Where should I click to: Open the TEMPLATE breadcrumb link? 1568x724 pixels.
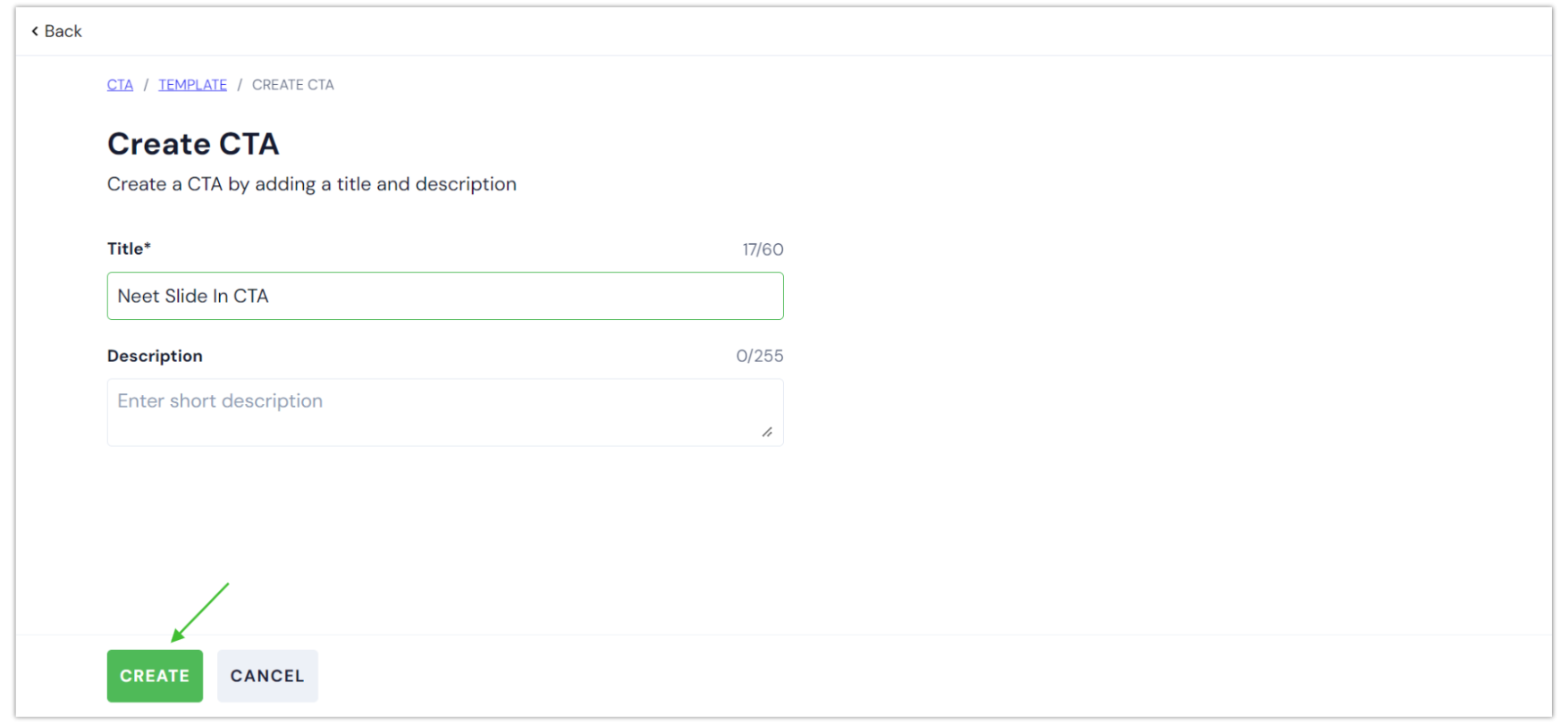coord(192,84)
